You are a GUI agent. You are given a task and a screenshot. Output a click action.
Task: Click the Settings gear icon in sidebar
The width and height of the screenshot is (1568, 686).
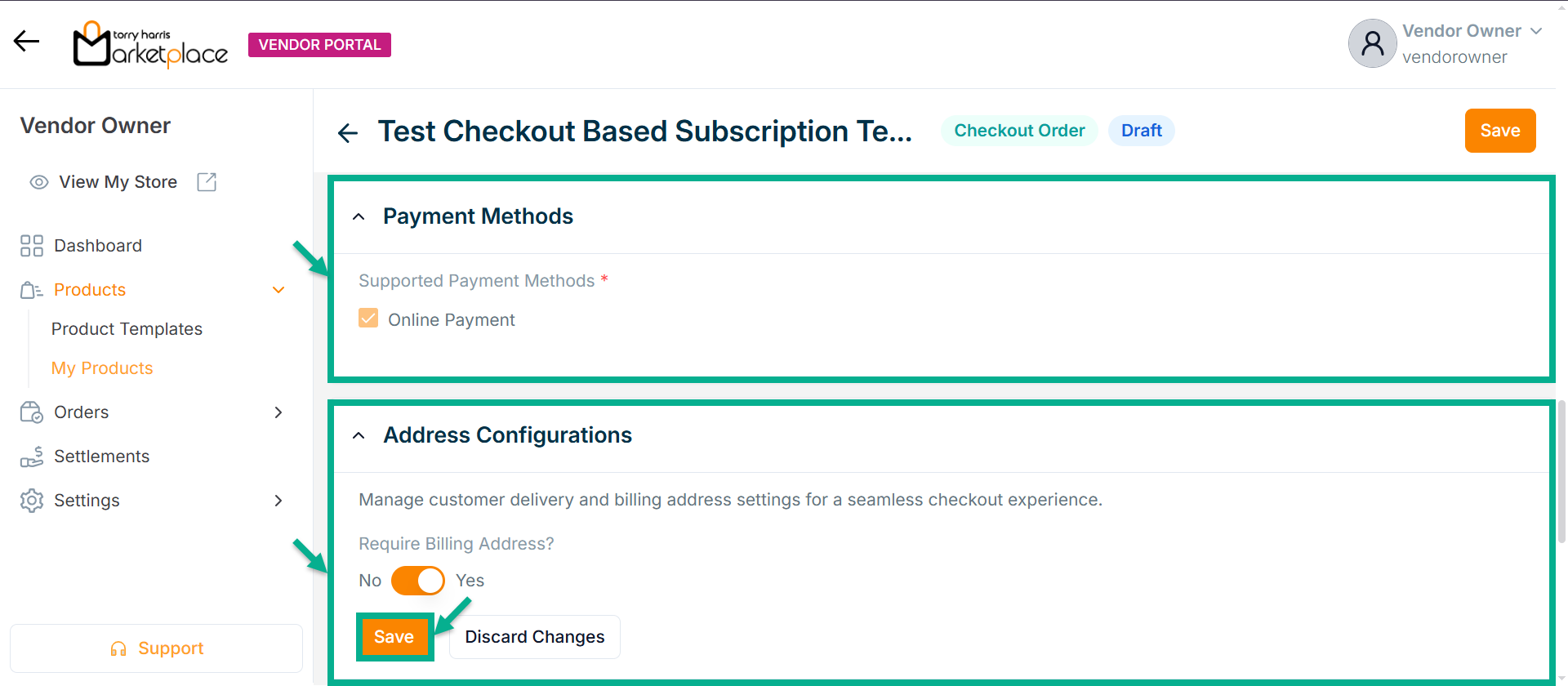(32, 501)
